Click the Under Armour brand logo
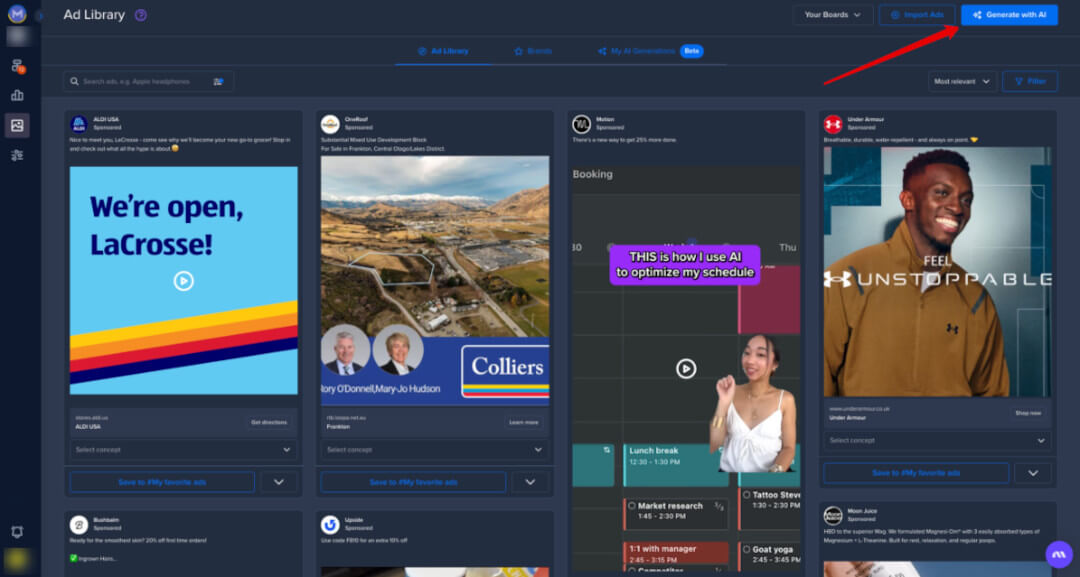 tap(833, 124)
